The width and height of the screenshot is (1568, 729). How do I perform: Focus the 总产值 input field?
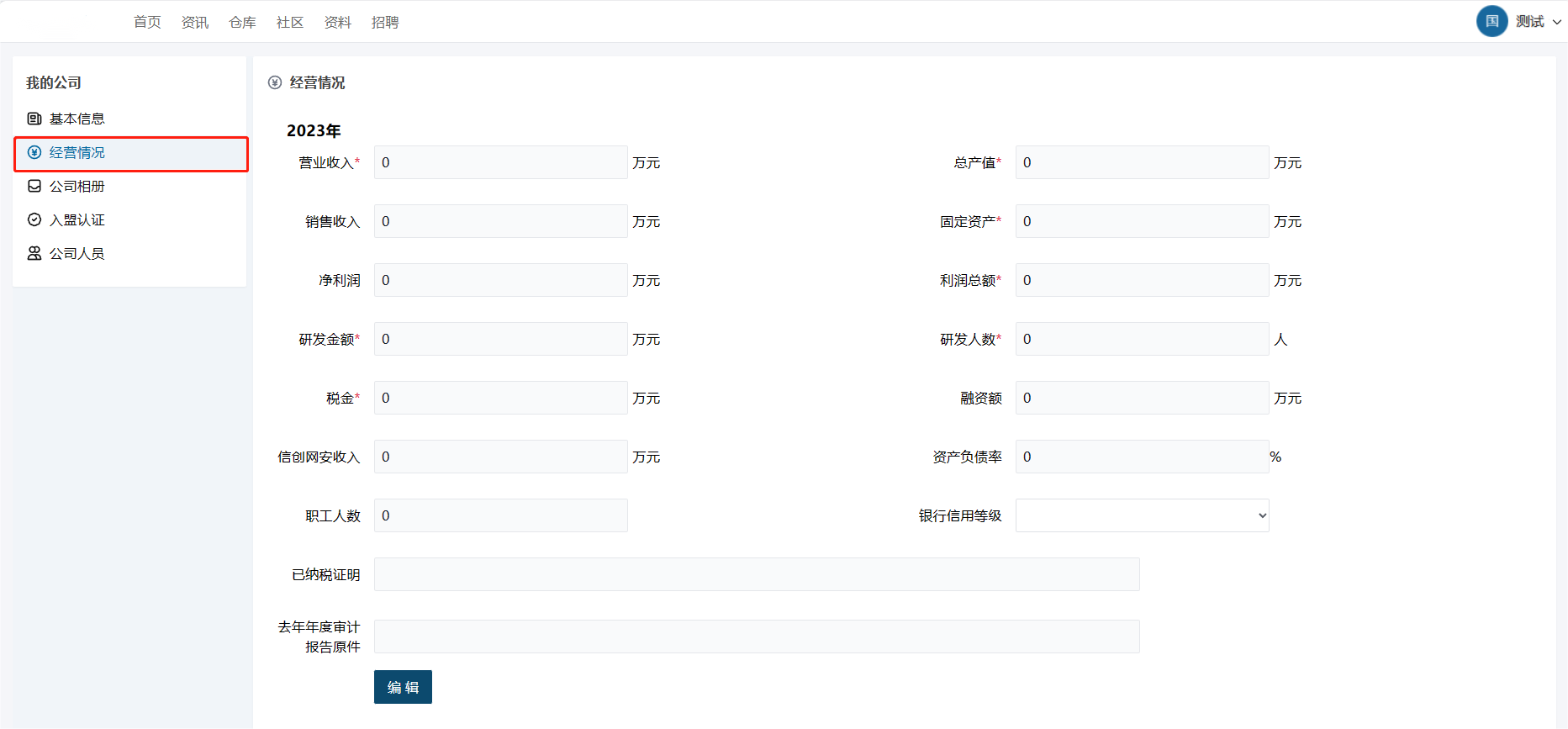[x=1142, y=162]
